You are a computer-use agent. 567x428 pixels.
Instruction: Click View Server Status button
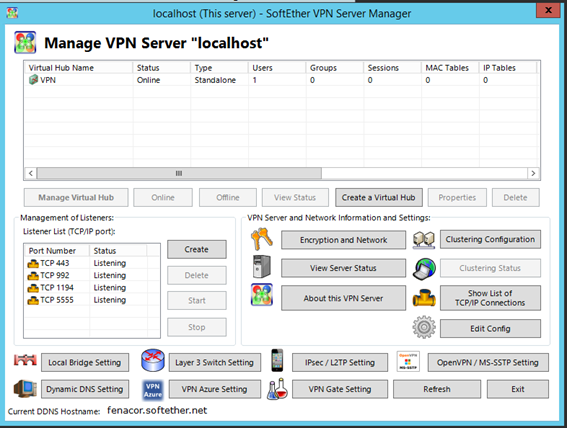[x=344, y=268]
